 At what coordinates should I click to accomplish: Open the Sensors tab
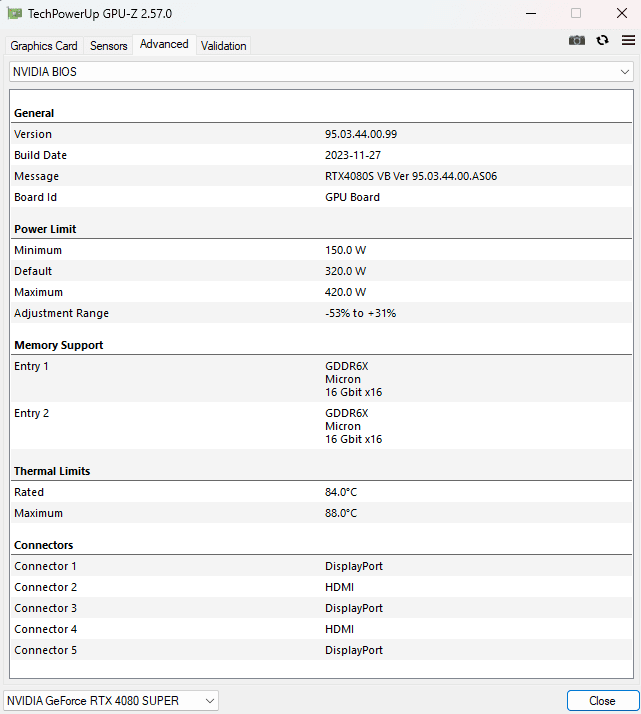[x=109, y=46]
